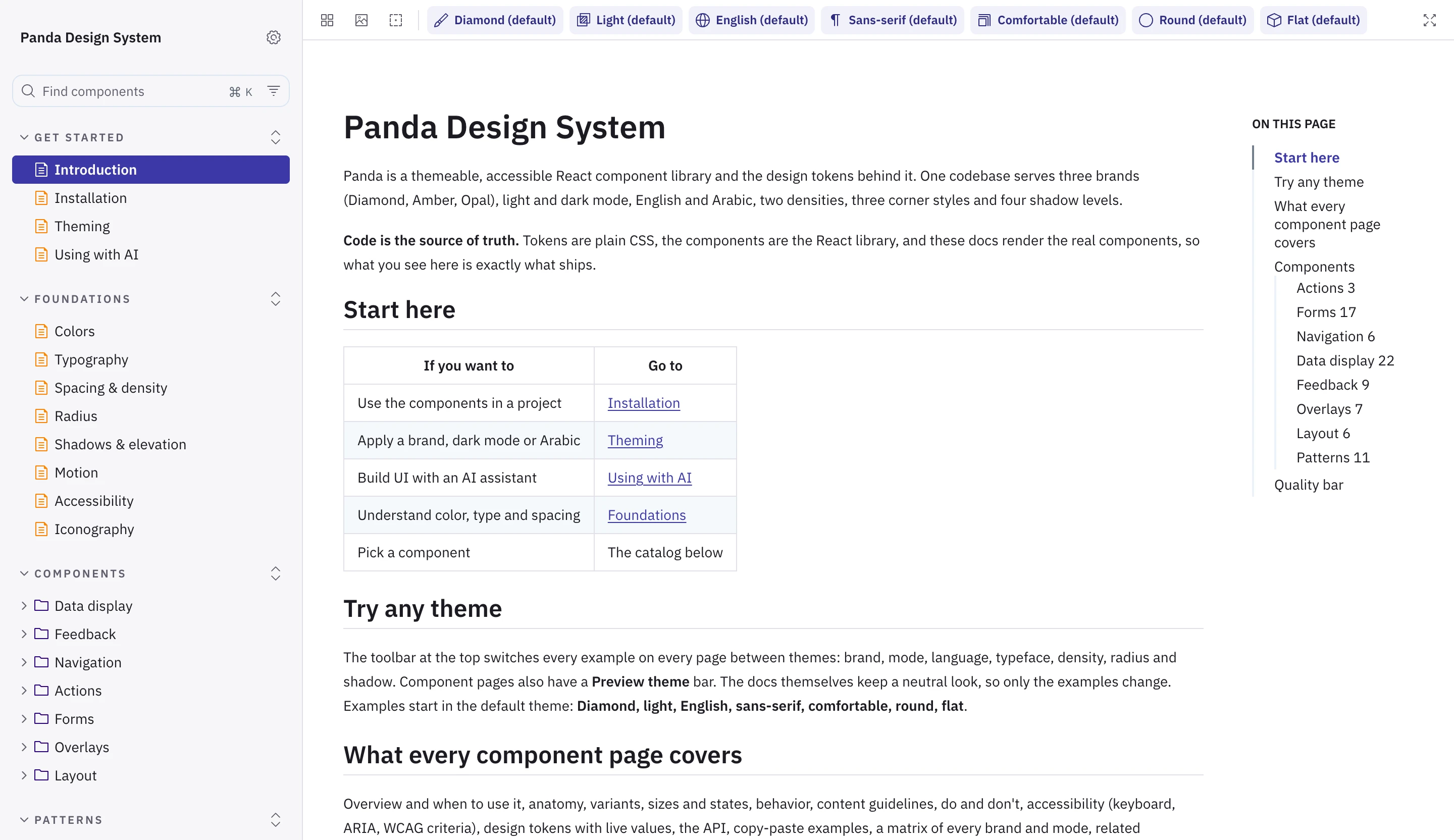
Task: Open the Shadows & elevation page
Action: click(151, 444)
